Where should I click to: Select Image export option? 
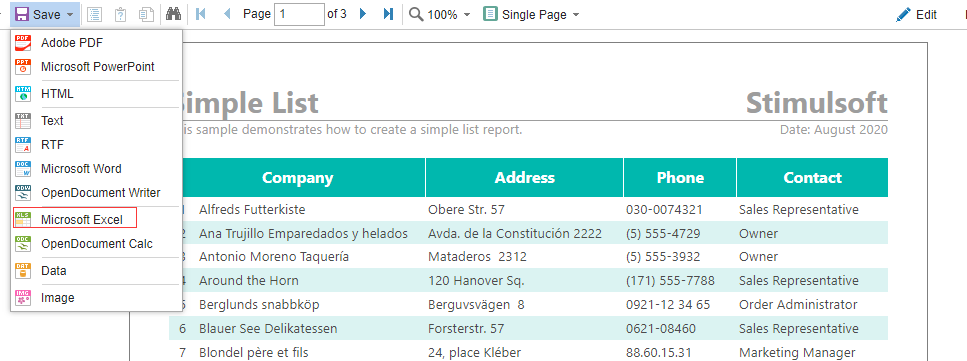click(x=96, y=297)
